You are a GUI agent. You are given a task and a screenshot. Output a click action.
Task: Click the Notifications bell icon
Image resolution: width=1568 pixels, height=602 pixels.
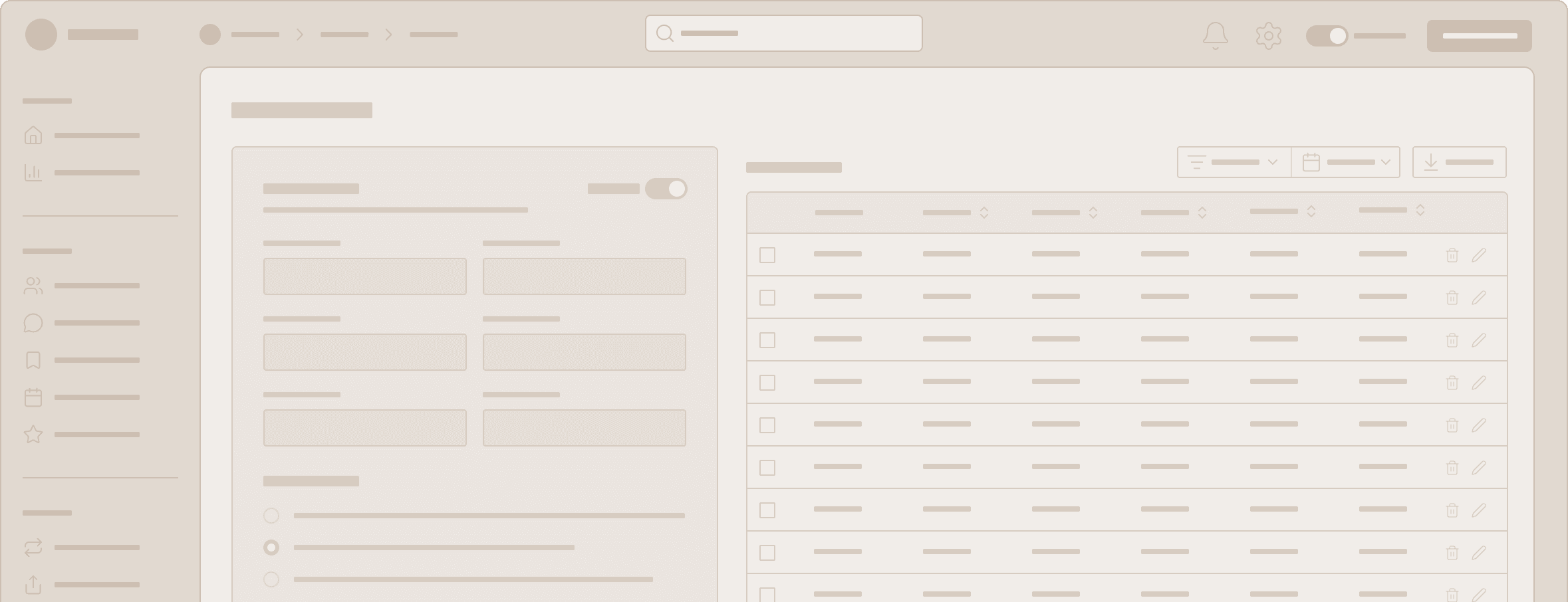pos(1216,37)
